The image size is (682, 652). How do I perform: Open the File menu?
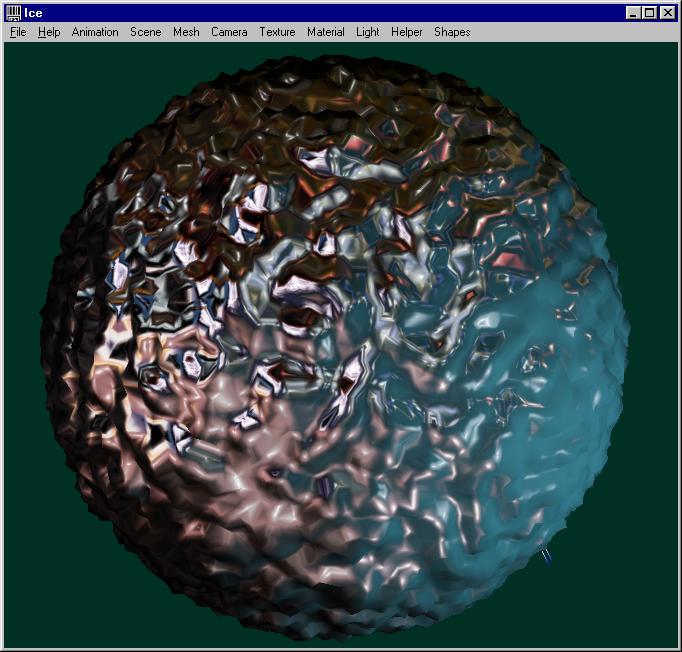(18, 32)
